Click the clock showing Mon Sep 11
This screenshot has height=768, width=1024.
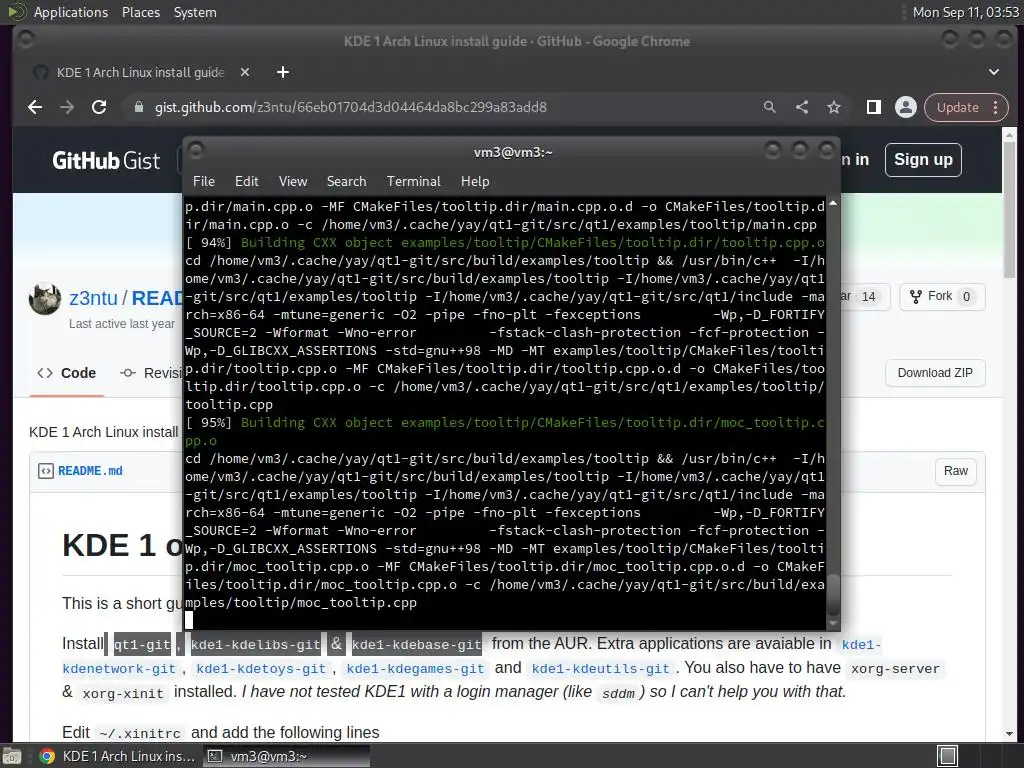965,12
